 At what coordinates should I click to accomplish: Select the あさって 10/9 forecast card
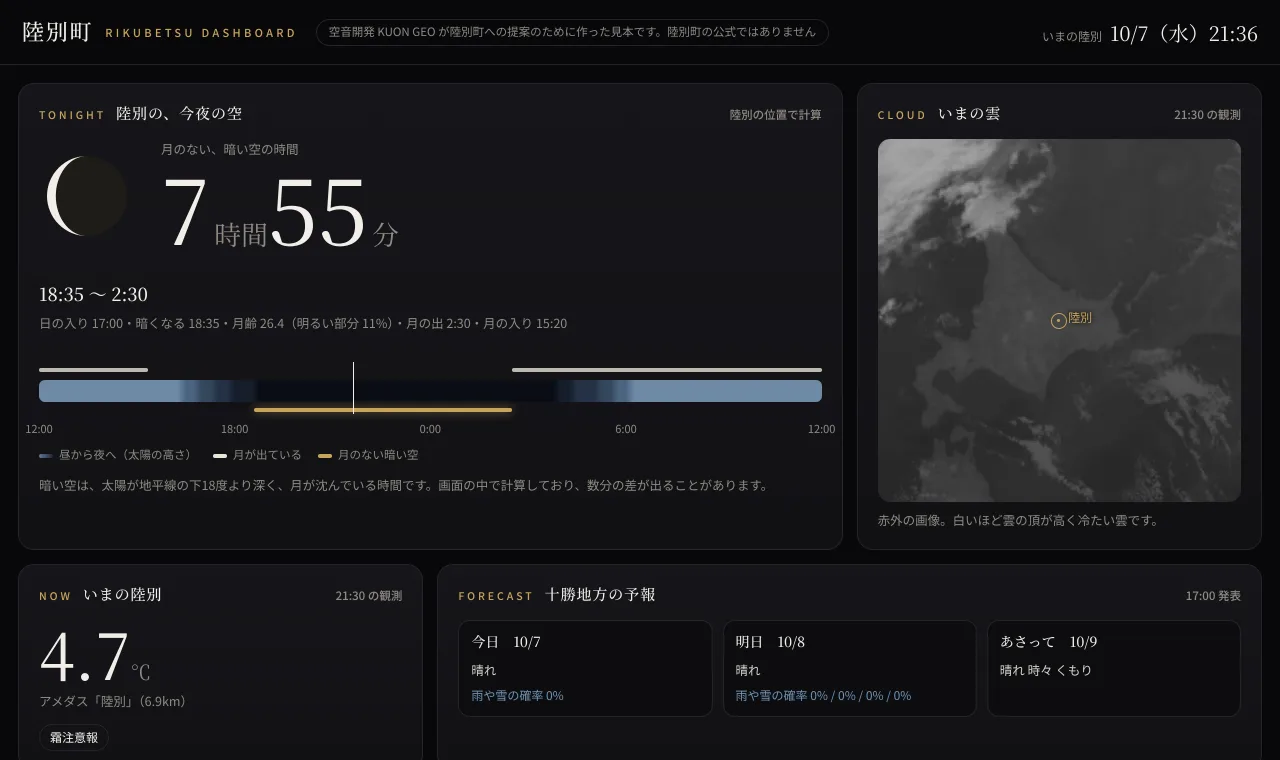tap(1114, 668)
